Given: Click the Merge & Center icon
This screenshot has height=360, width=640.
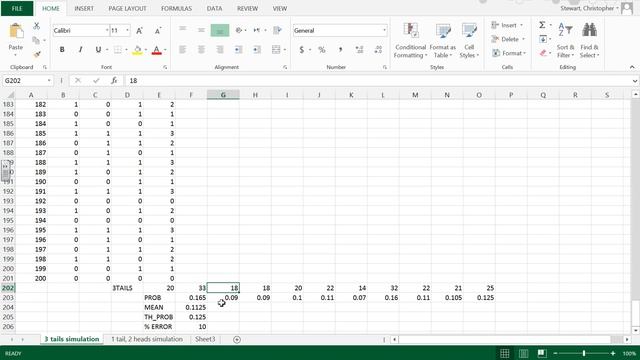Looking at the screenshot, I should coord(276,50).
